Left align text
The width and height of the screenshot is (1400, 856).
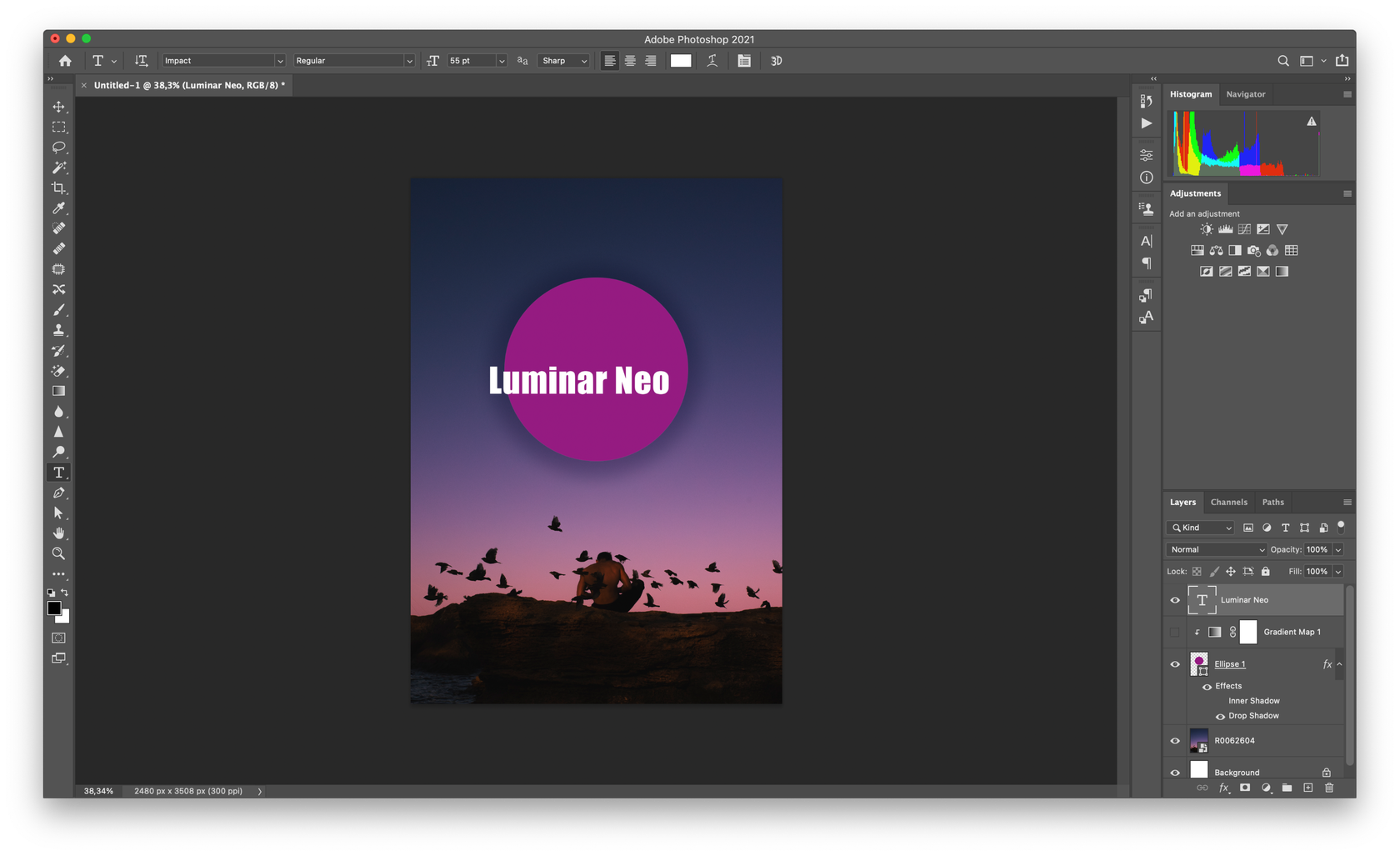610,61
